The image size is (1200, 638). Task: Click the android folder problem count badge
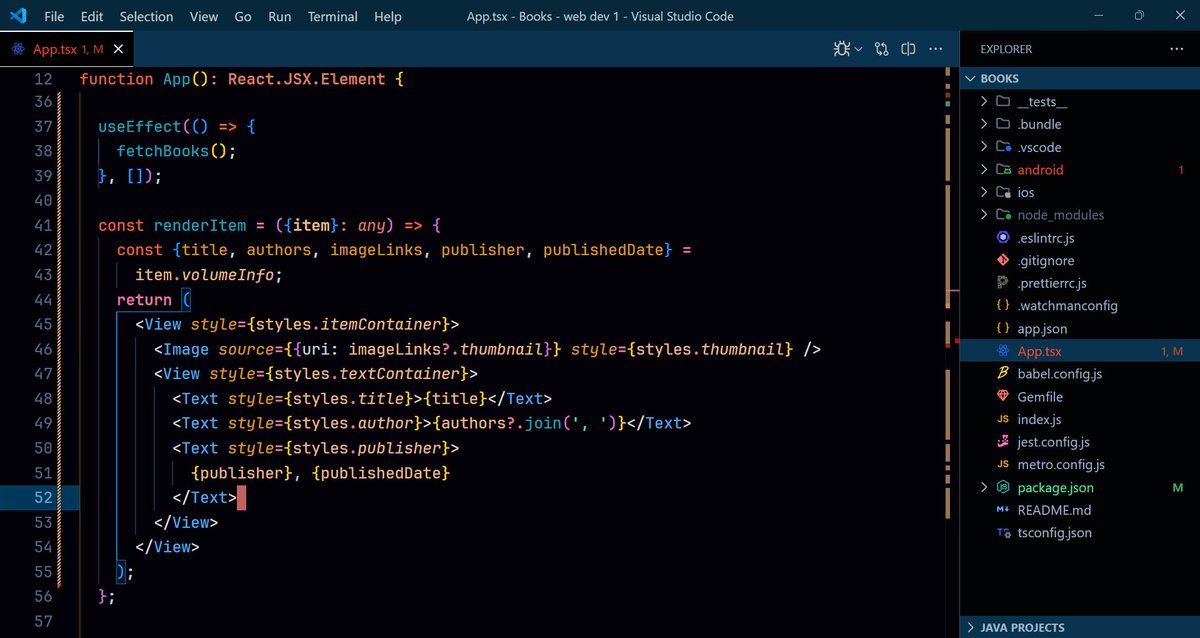click(x=1181, y=170)
